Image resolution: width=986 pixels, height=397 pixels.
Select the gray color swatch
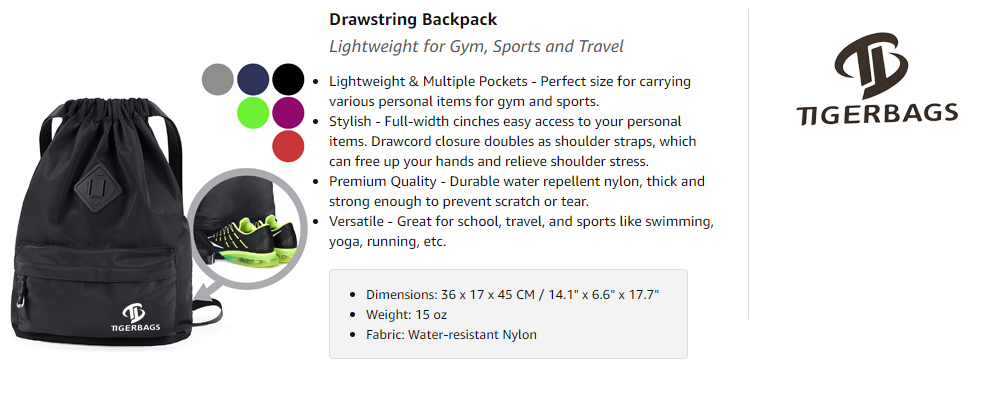click(218, 79)
